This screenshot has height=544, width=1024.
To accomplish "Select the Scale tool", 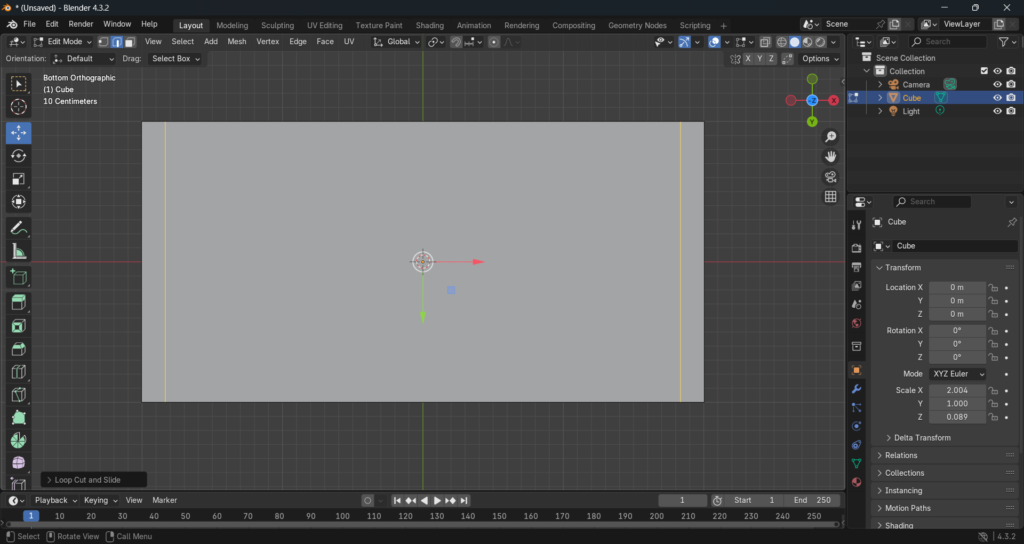I will pyautogui.click(x=19, y=179).
